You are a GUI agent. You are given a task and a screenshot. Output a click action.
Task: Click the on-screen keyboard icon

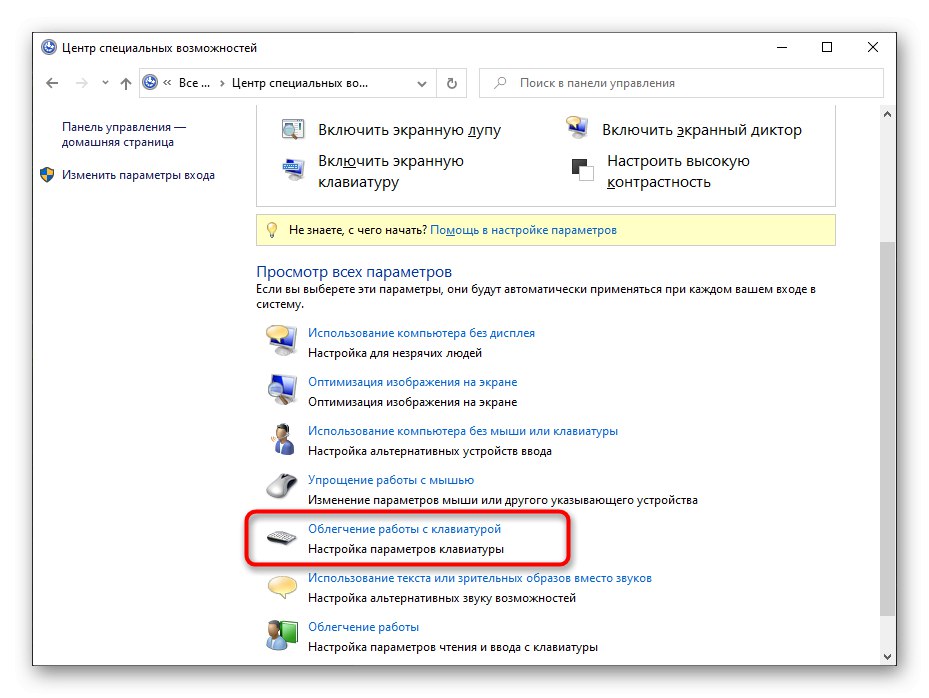(x=293, y=169)
